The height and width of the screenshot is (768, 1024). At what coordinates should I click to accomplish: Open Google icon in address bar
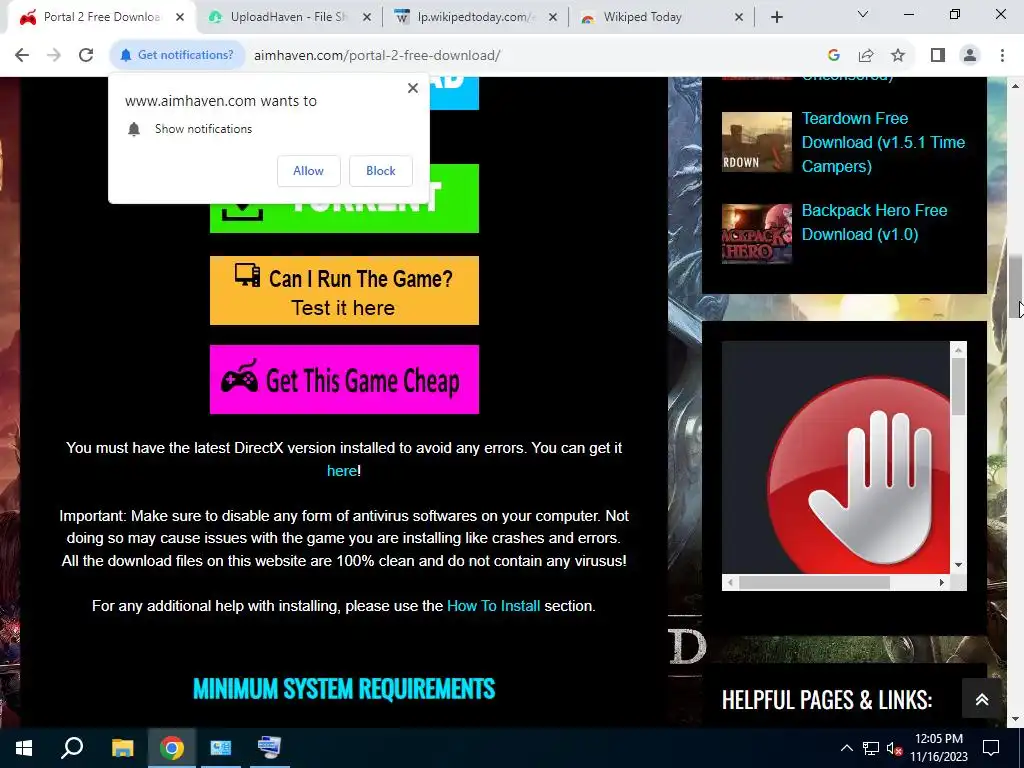[833, 56]
